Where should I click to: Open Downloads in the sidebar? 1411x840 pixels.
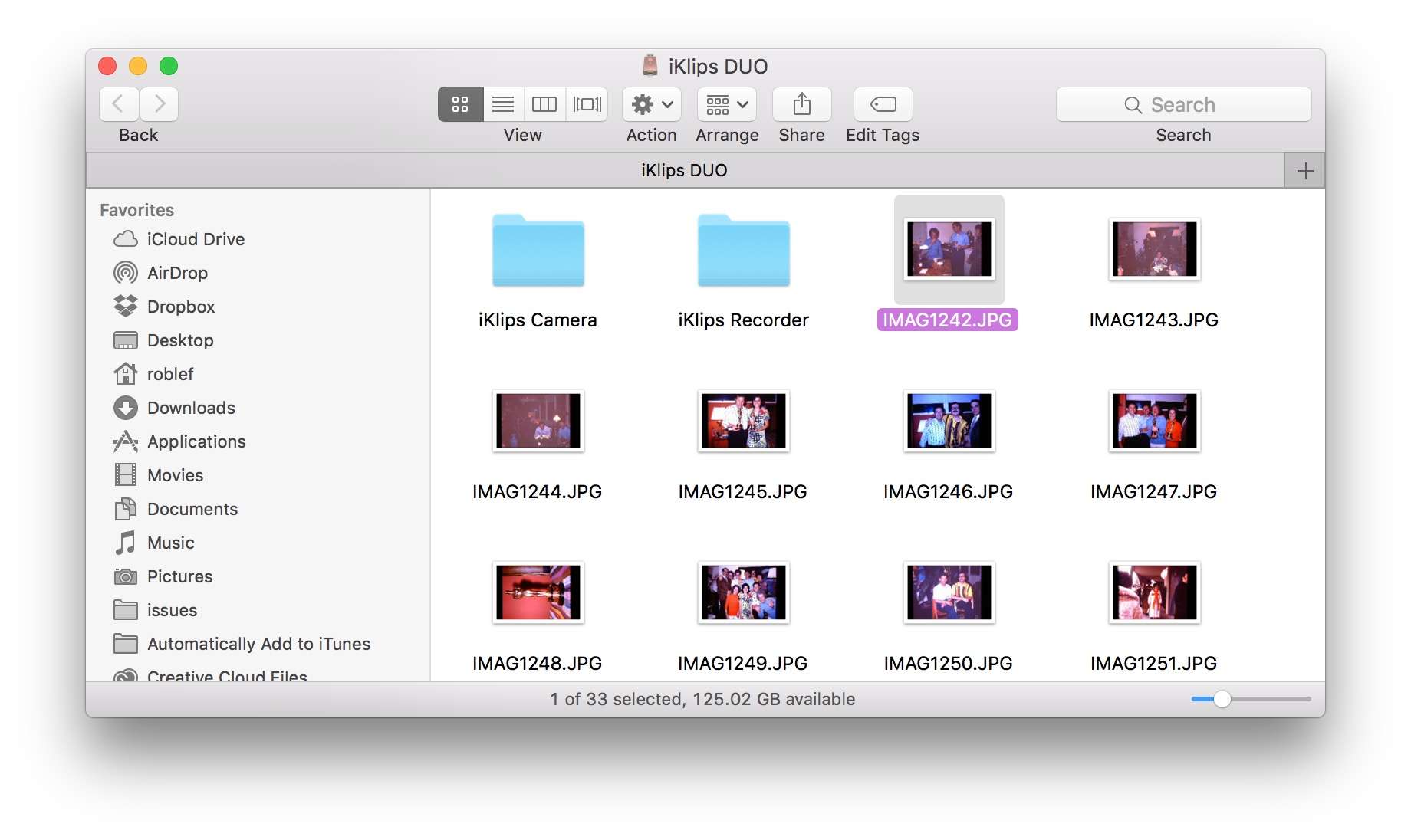191,408
